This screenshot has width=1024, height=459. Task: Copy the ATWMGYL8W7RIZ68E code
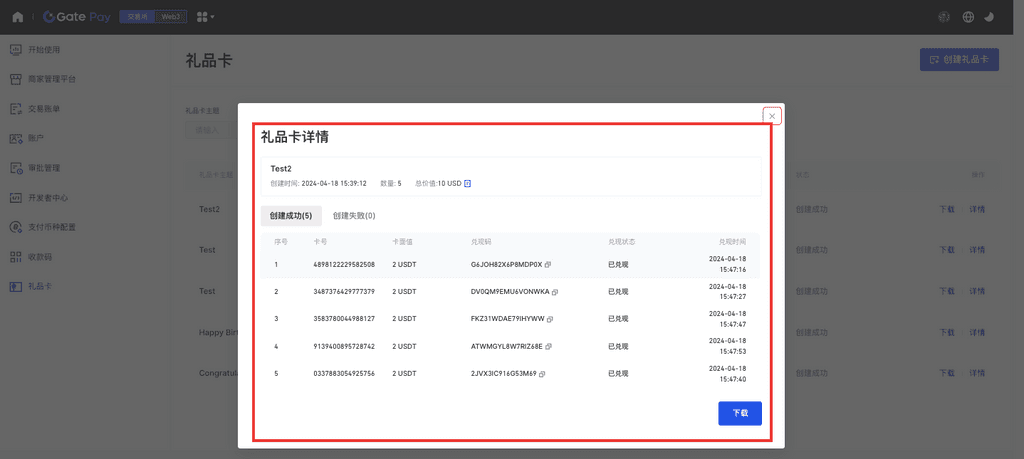[x=548, y=346]
